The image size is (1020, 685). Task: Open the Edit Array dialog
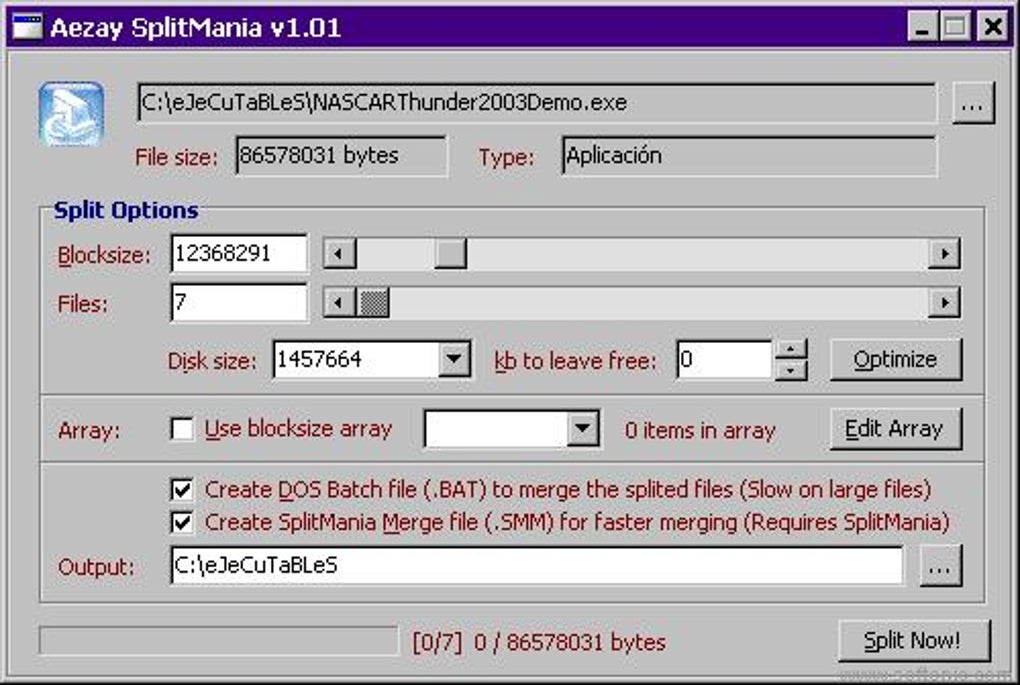tap(895, 428)
